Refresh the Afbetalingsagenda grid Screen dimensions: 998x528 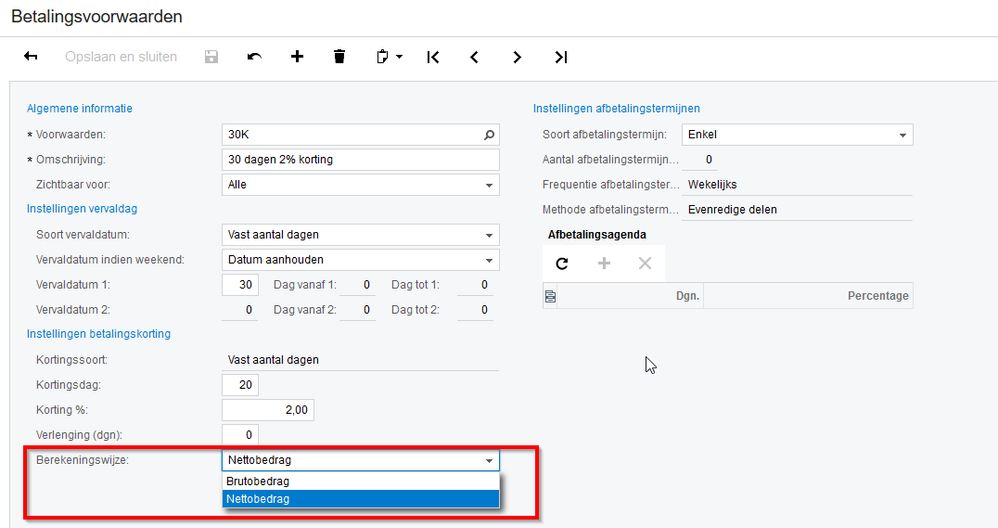pos(562,263)
